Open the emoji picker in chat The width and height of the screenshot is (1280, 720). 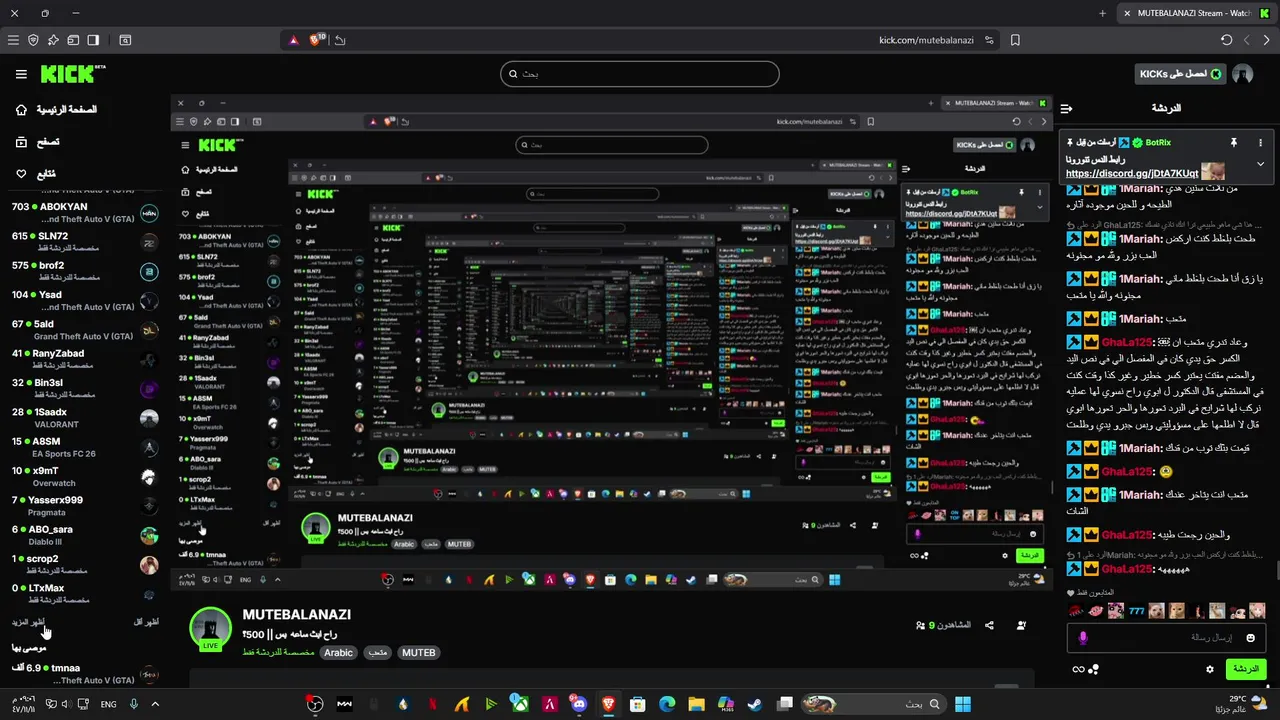1250,637
